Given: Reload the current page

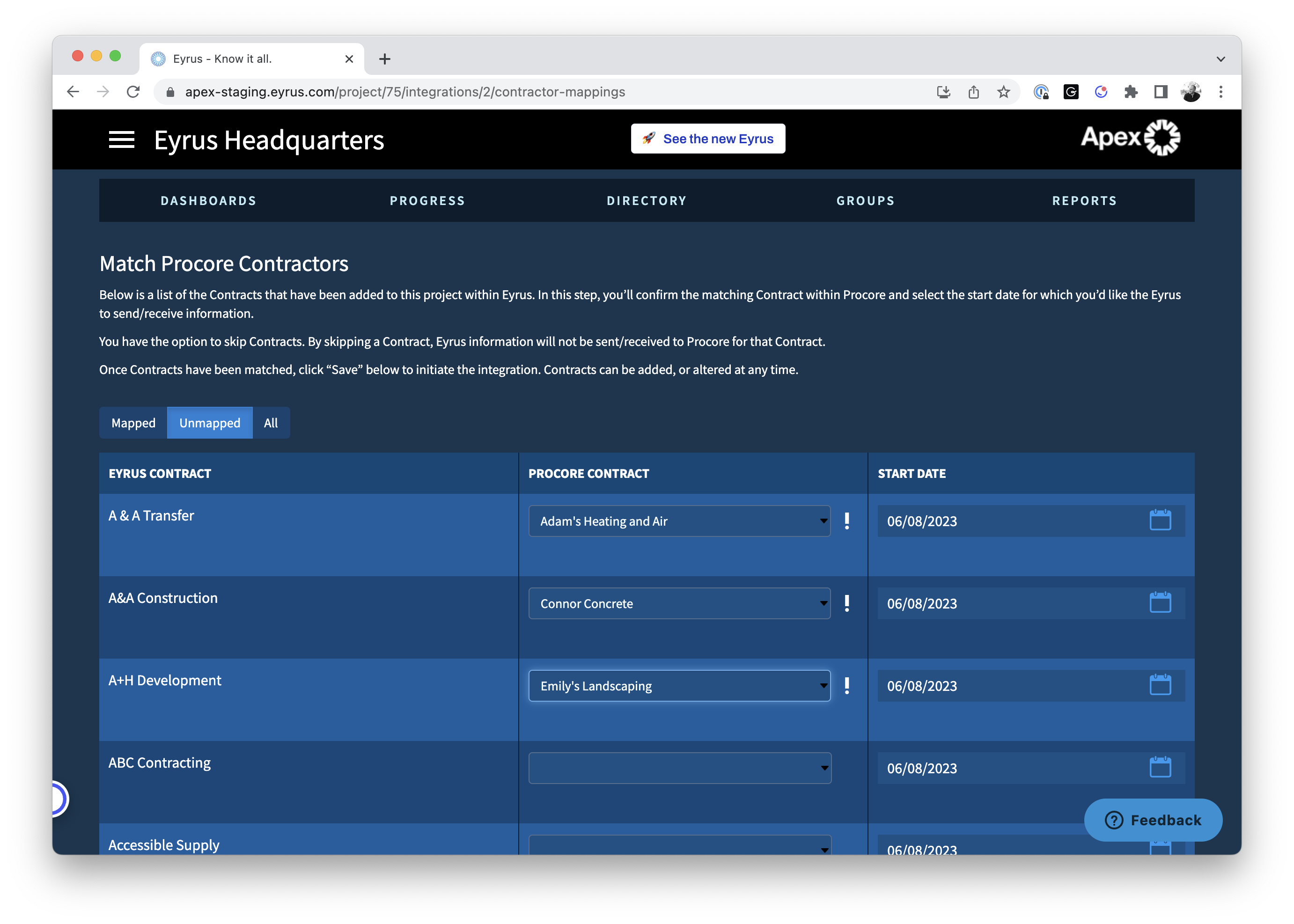Looking at the screenshot, I should pyautogui.click(x=133, y=92).
